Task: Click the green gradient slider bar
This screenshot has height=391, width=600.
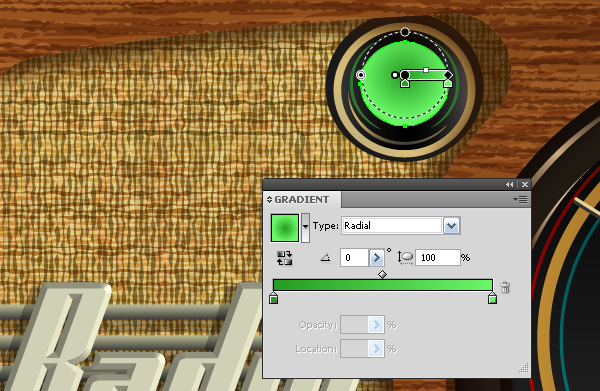Action: tap(383, 285)
